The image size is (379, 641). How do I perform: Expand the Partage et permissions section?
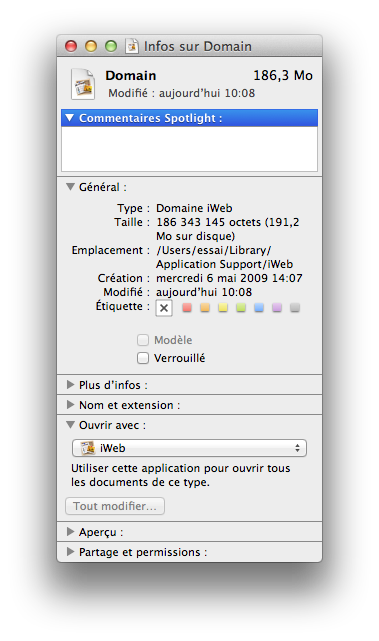[70, 551]
